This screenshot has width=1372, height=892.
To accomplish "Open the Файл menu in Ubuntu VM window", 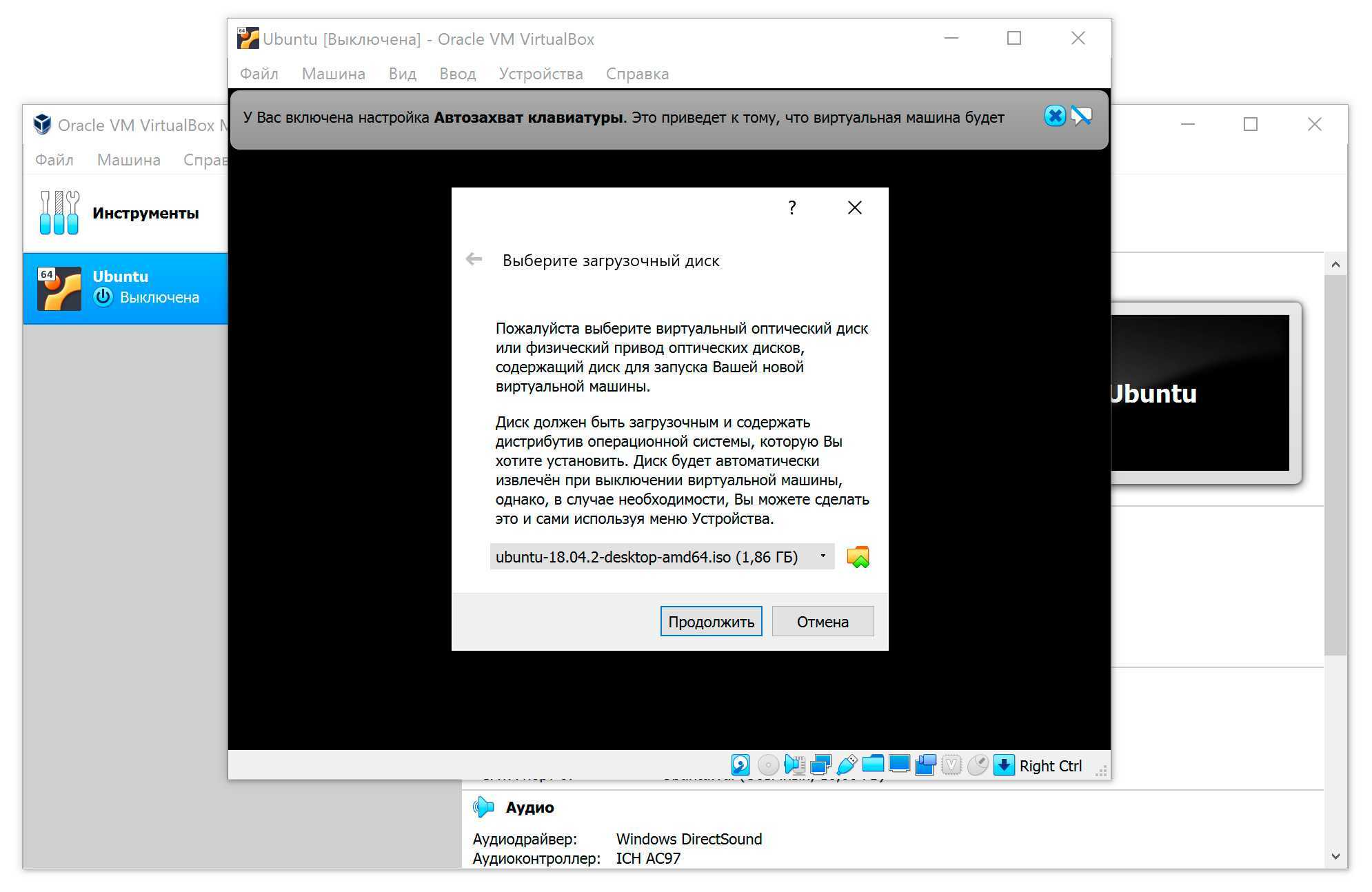I will (259, 74).
